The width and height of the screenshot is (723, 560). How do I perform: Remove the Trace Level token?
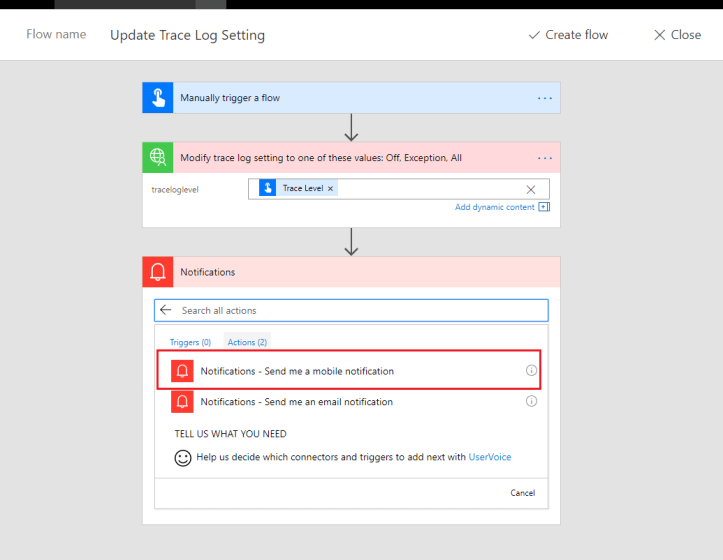point(331,188)
